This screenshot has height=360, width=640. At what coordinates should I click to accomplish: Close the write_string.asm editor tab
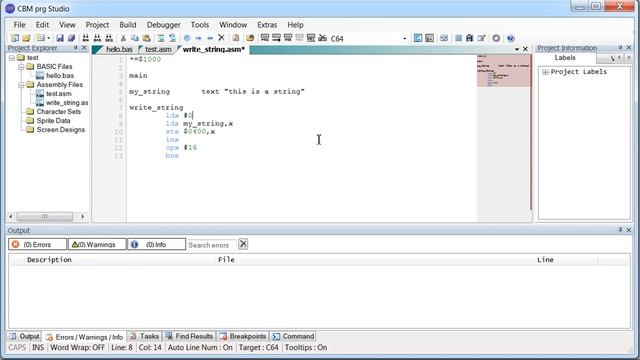click(x=525, y=49)
